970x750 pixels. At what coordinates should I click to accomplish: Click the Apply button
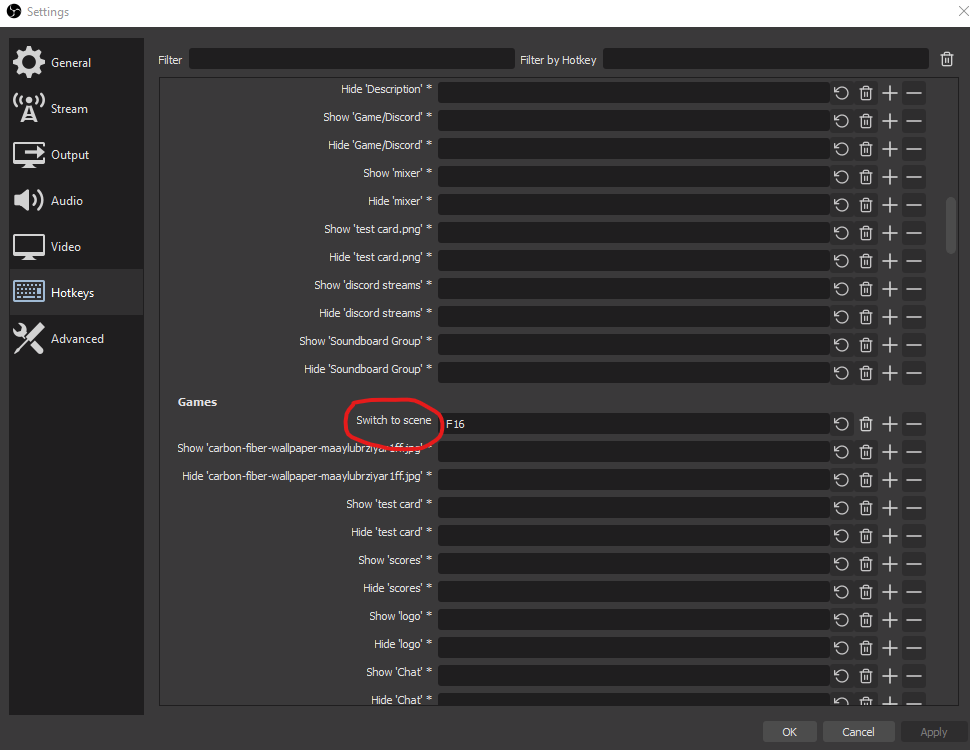pos(934,732)
